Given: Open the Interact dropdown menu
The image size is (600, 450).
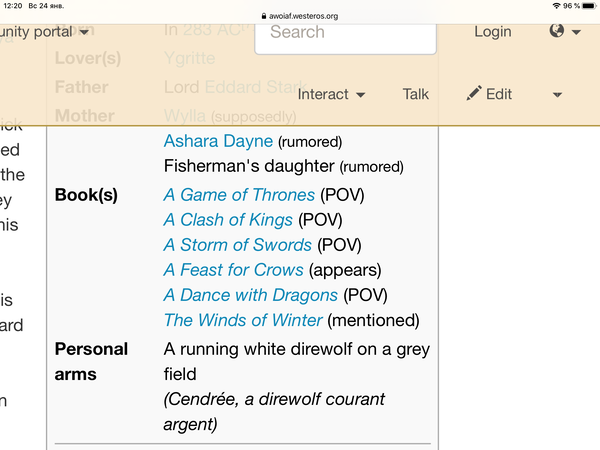Looking at the screenshot, I should [x=331, y=94].
